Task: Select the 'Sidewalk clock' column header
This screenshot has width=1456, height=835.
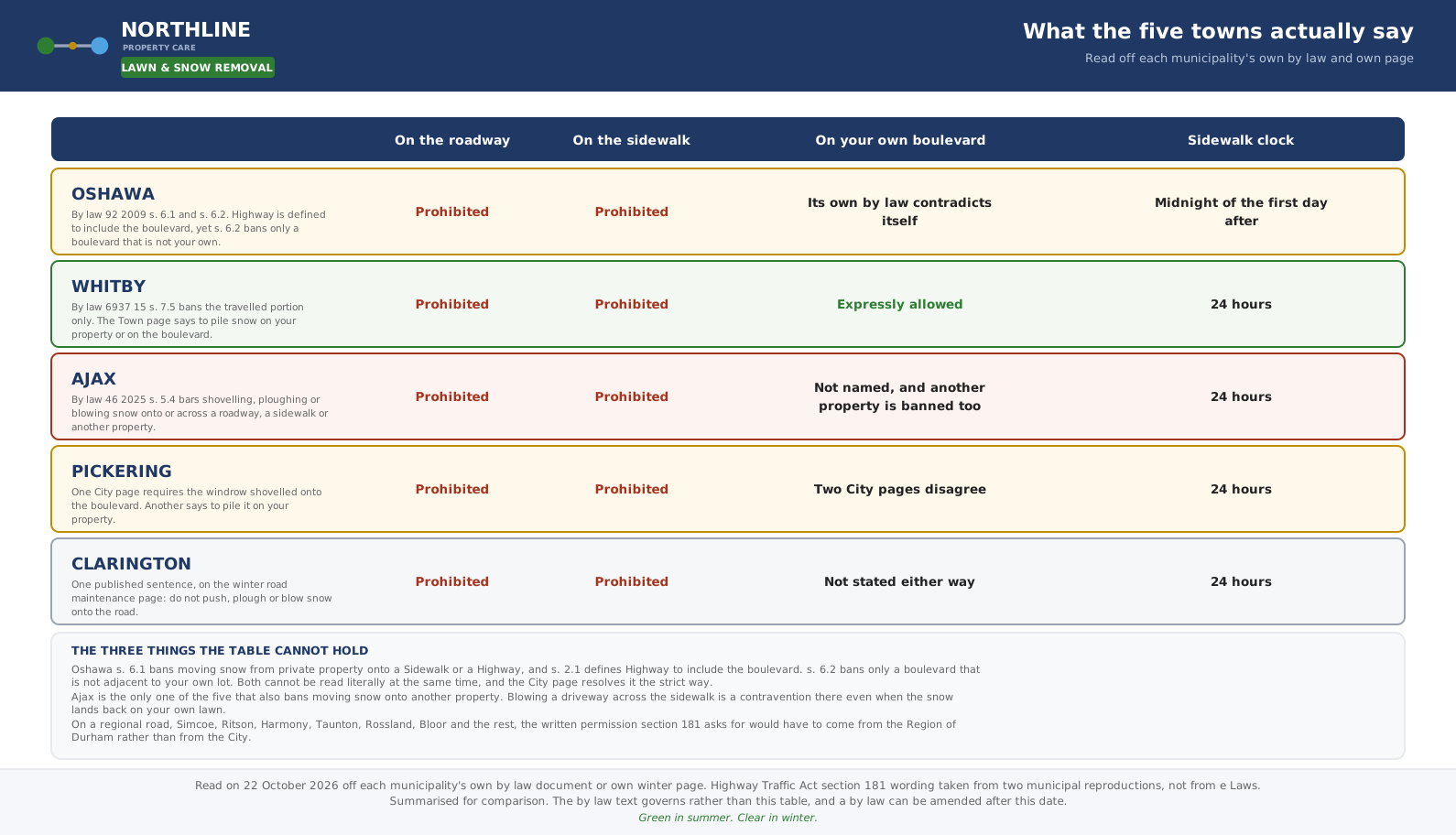Action: [x=1241, y=140]
